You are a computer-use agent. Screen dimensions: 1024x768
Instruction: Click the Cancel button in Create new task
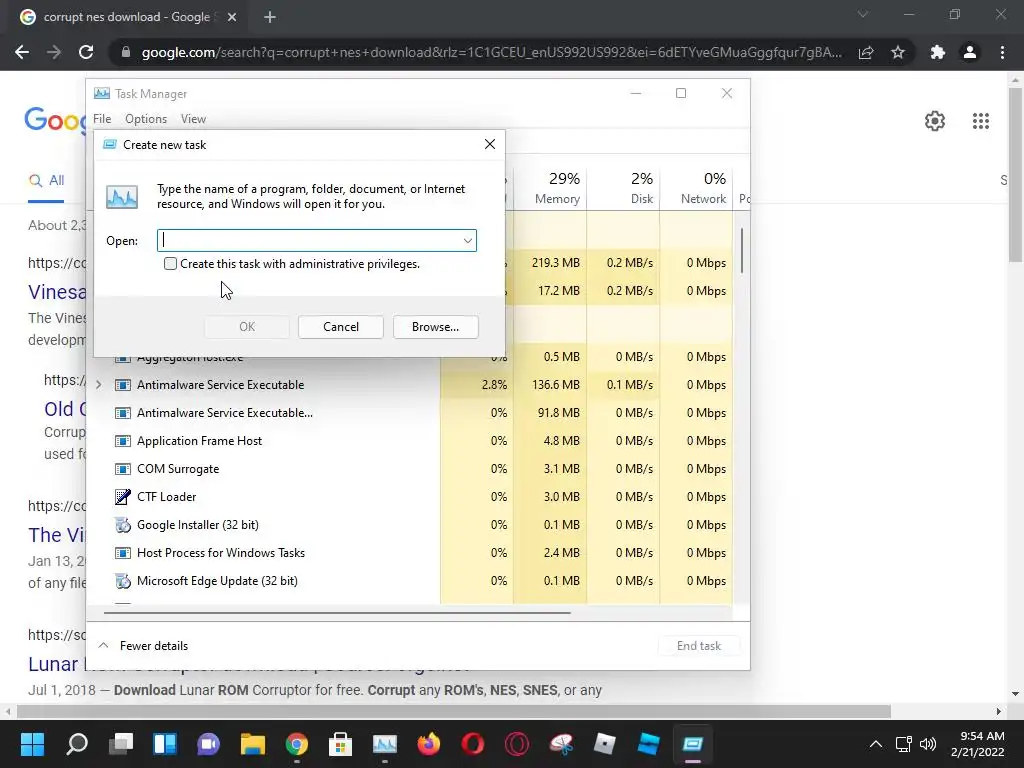[x=341, y=327]
